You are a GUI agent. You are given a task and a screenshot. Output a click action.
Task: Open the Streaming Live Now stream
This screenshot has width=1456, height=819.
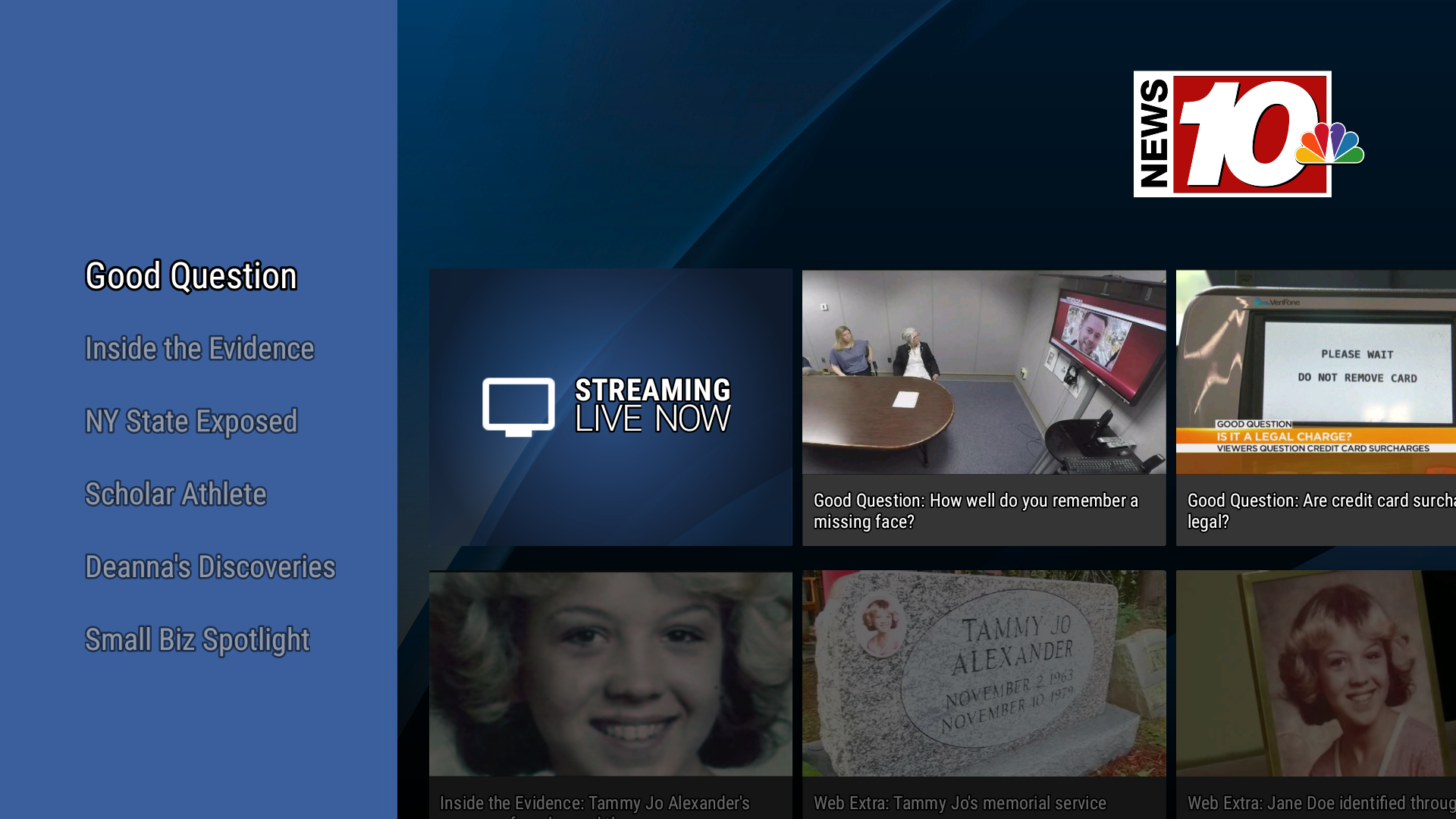(x=611, y=407)
